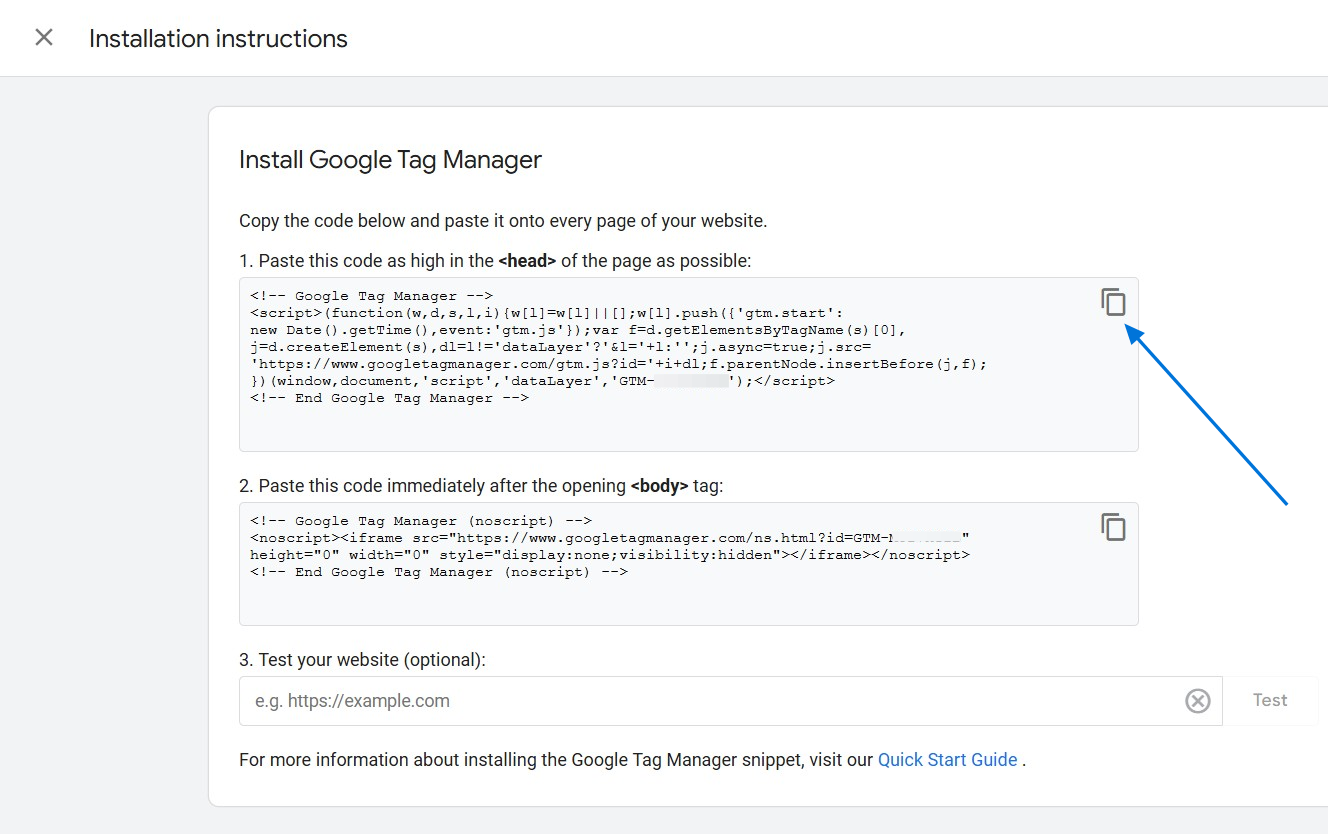Image resolution: width=1328 pixels, height=834 pixels.
Task: Click the 'Test your website (optional)' label
Action: point(362,660)
